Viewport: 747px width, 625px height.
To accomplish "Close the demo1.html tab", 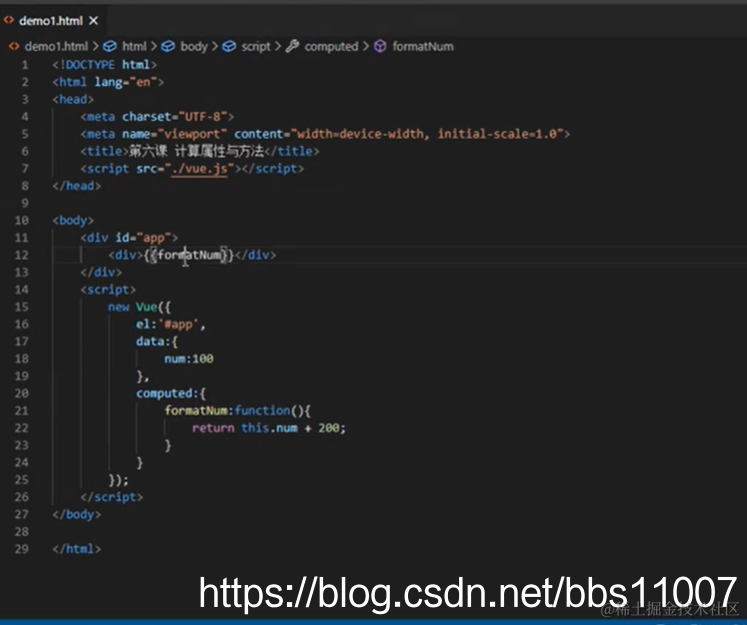I will (x=93, y=21).
